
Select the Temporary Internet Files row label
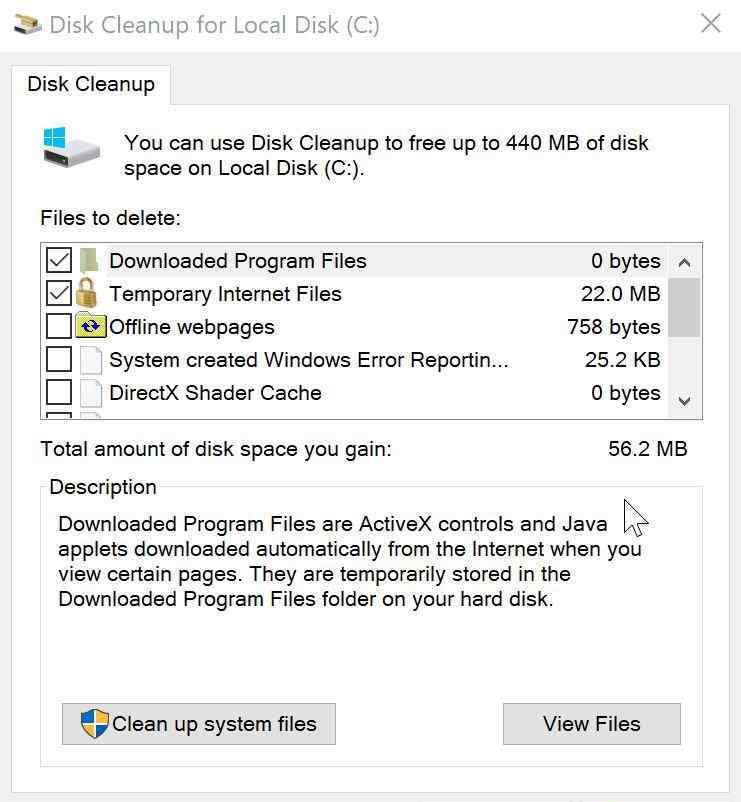(226, 294)
